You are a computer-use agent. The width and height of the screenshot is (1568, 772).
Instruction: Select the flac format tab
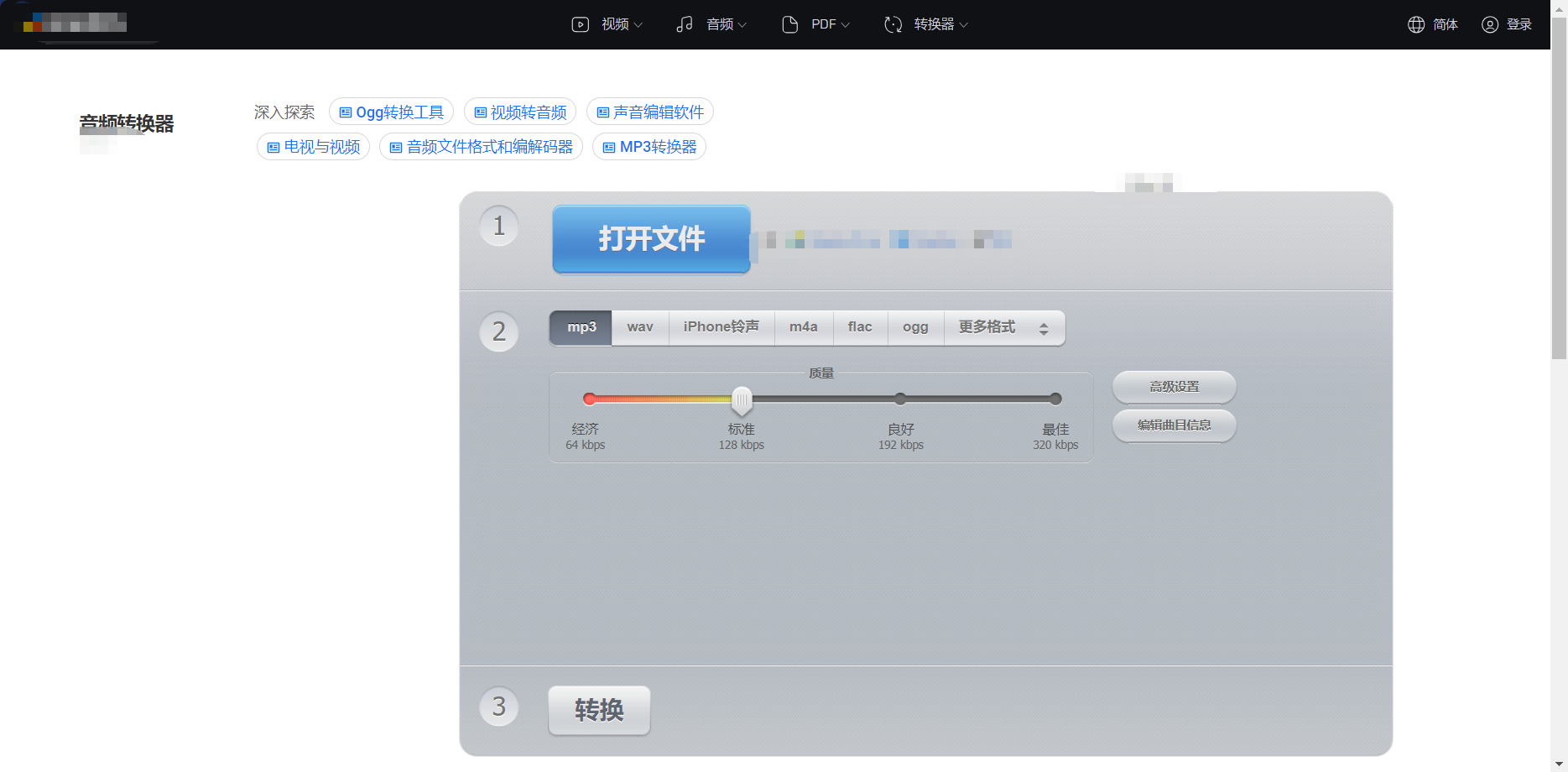860,327
